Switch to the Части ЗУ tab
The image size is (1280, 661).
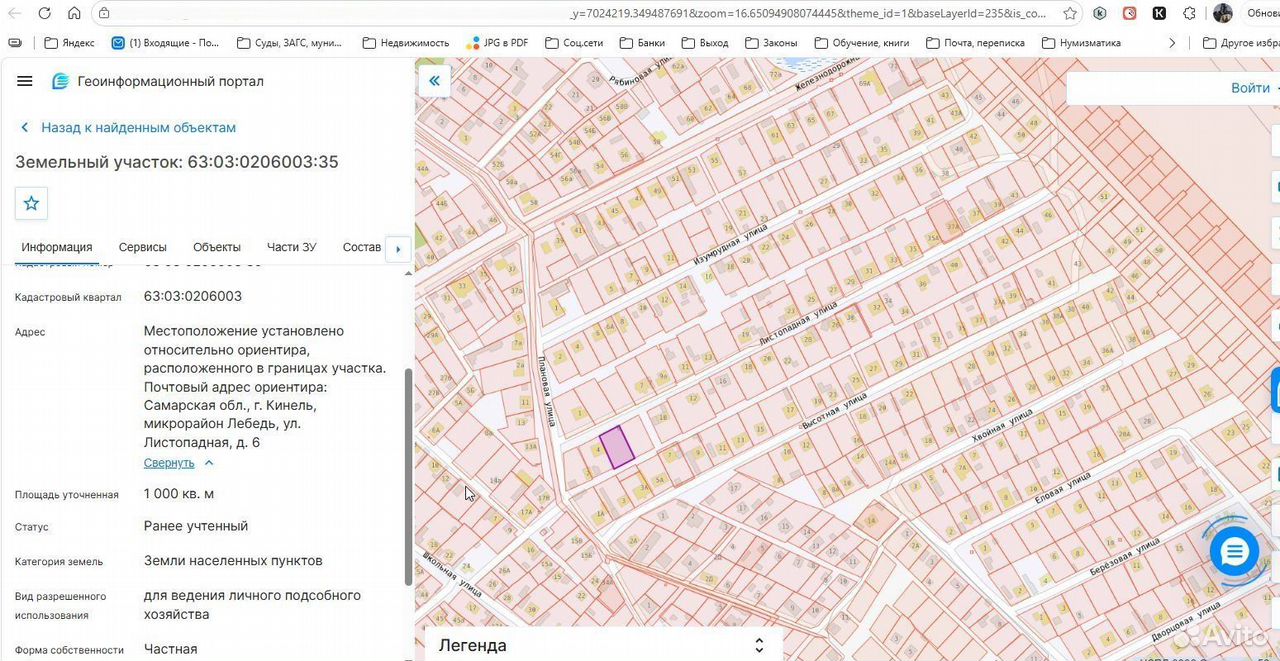tap(292, 247)
